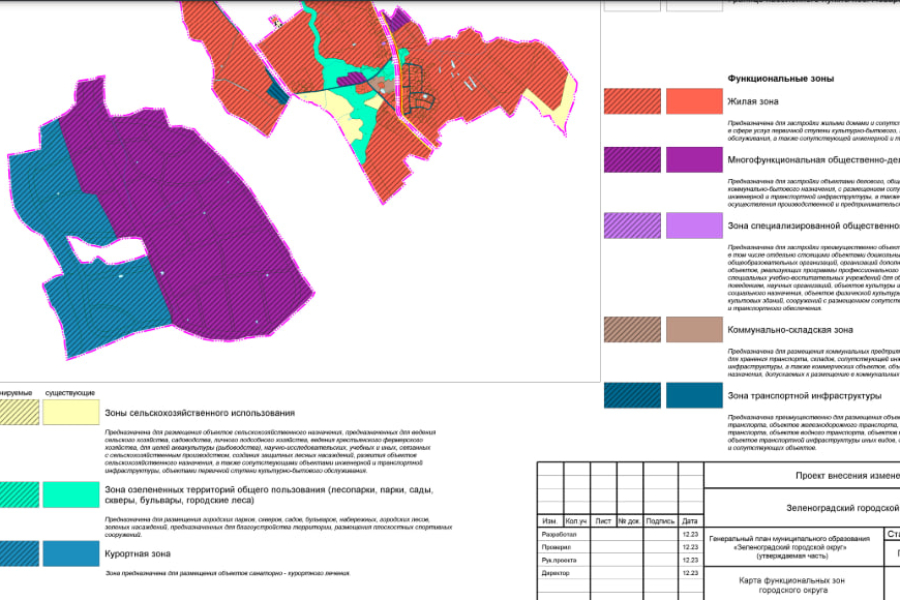
Task: Click the hatched light-purple specialized zone swatch
Action: (632, 225)
